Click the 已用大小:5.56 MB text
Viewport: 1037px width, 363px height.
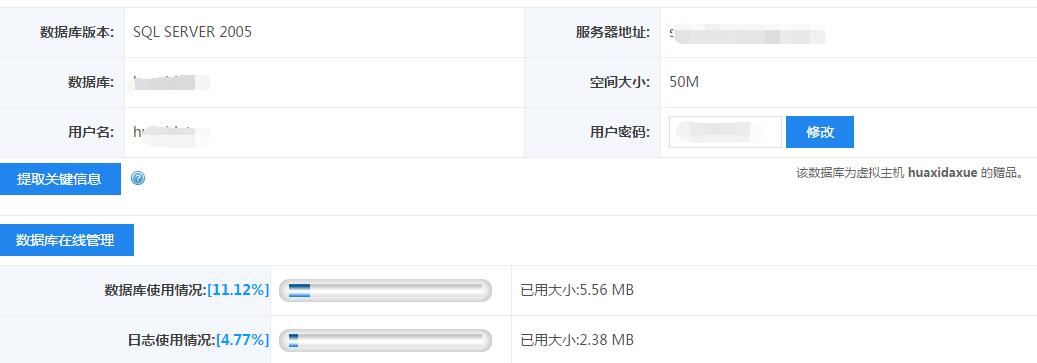coord(577,290)
